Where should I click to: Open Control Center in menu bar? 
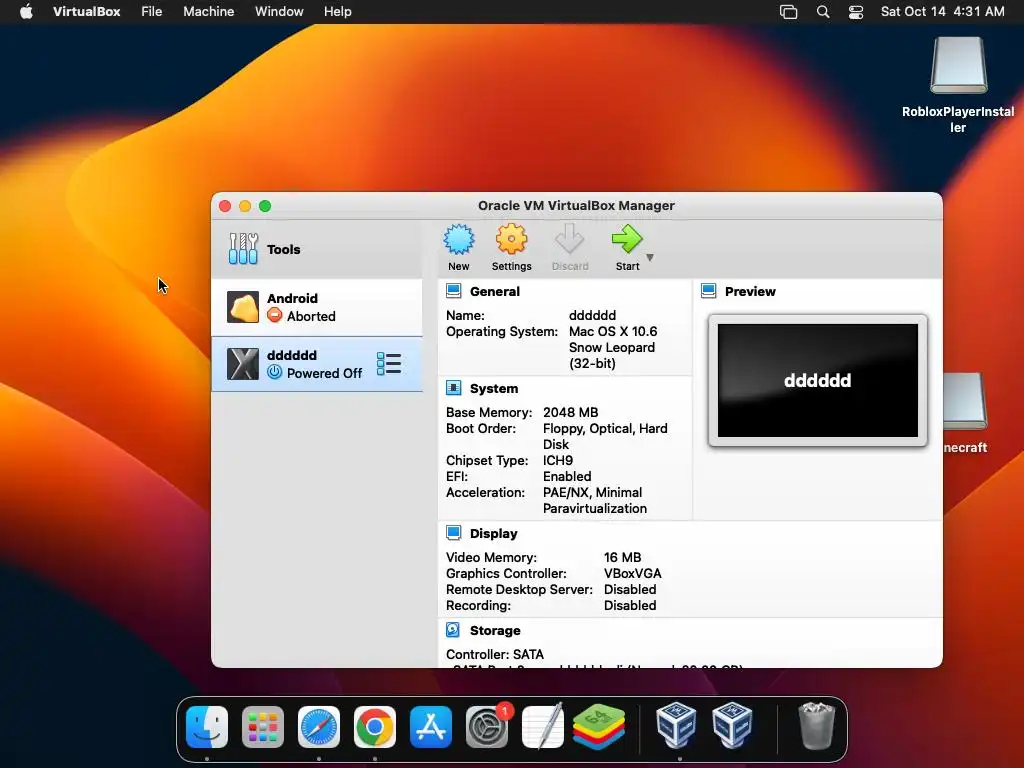tap(856, 12)
